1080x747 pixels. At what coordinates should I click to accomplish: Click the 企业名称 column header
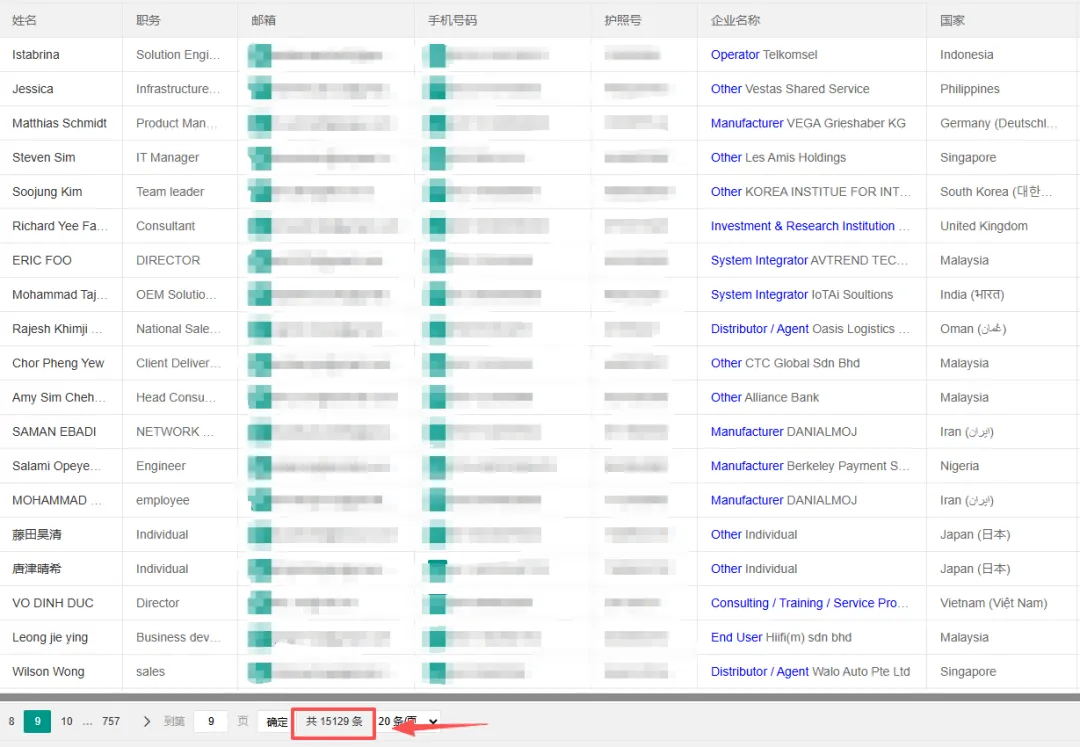[x=735, y=20]
